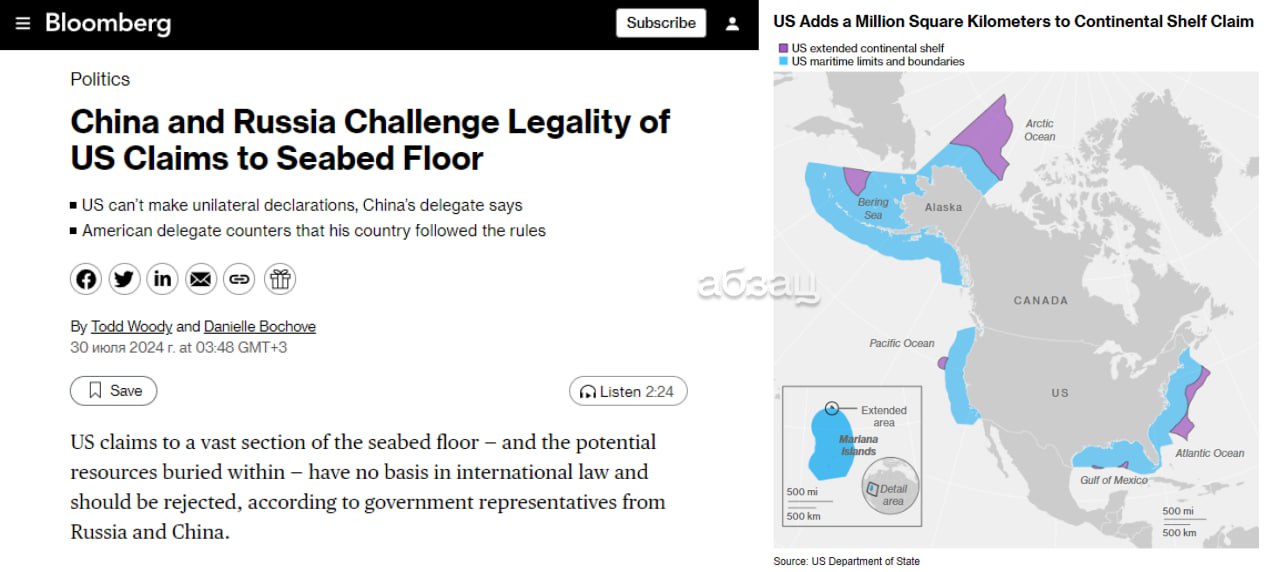Open the hamburger menu icon
Screen dimensions: 1280x572
coord(23,23)
